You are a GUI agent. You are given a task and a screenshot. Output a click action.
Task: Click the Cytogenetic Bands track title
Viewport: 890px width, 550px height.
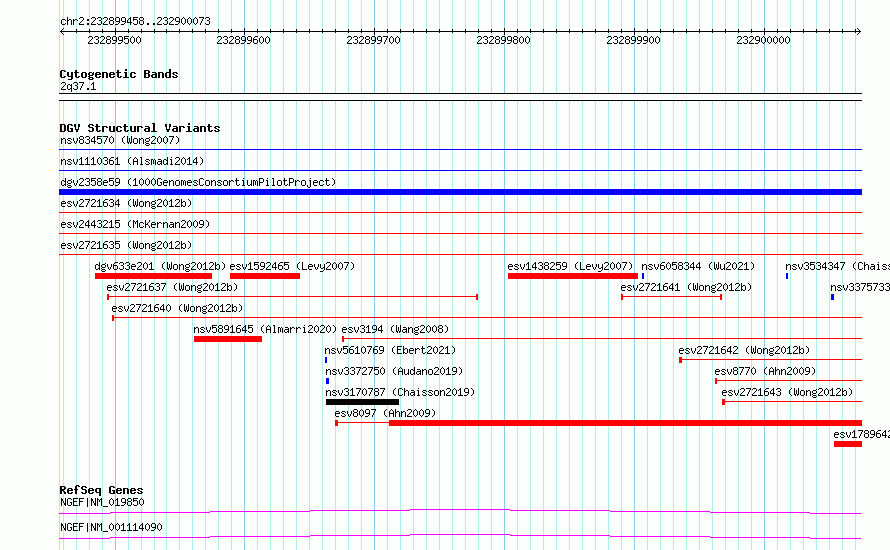tap(119, 74)
